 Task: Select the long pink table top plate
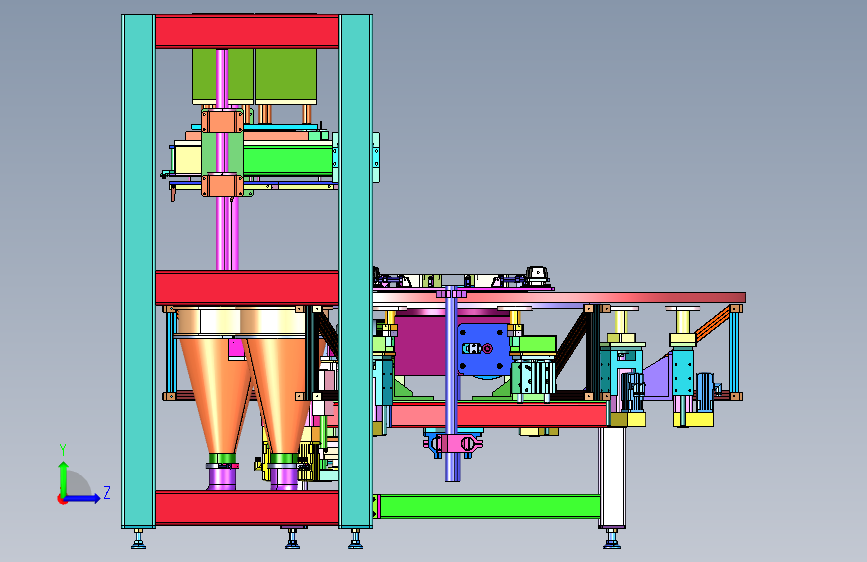click(x=558, y=298)
